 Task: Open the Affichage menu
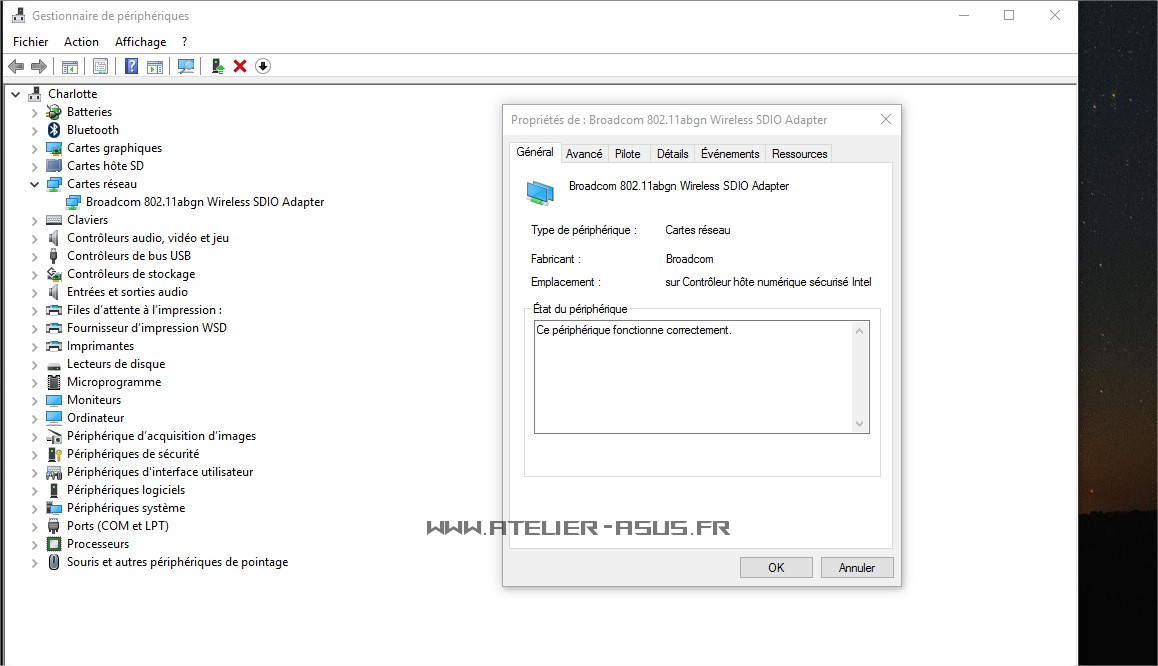140,42
